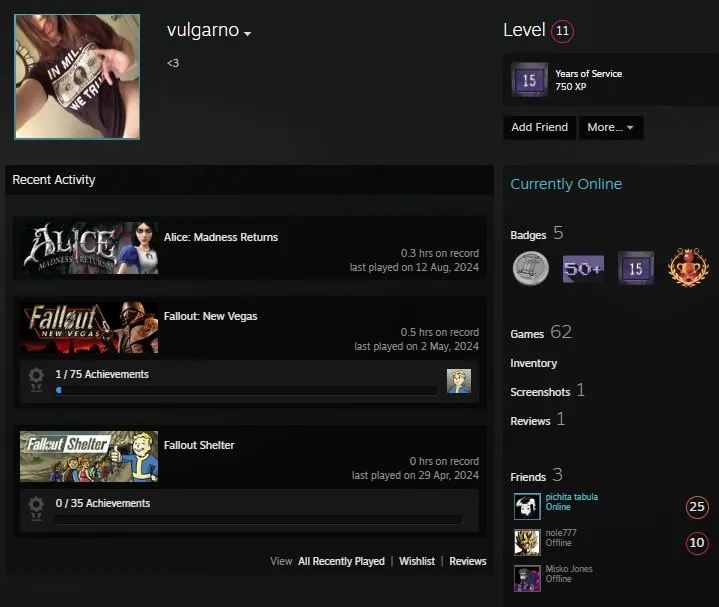Open Misko Jones's friend profile name
The image size is (719, 607).
pyautogui.click(x=569, y=569)
